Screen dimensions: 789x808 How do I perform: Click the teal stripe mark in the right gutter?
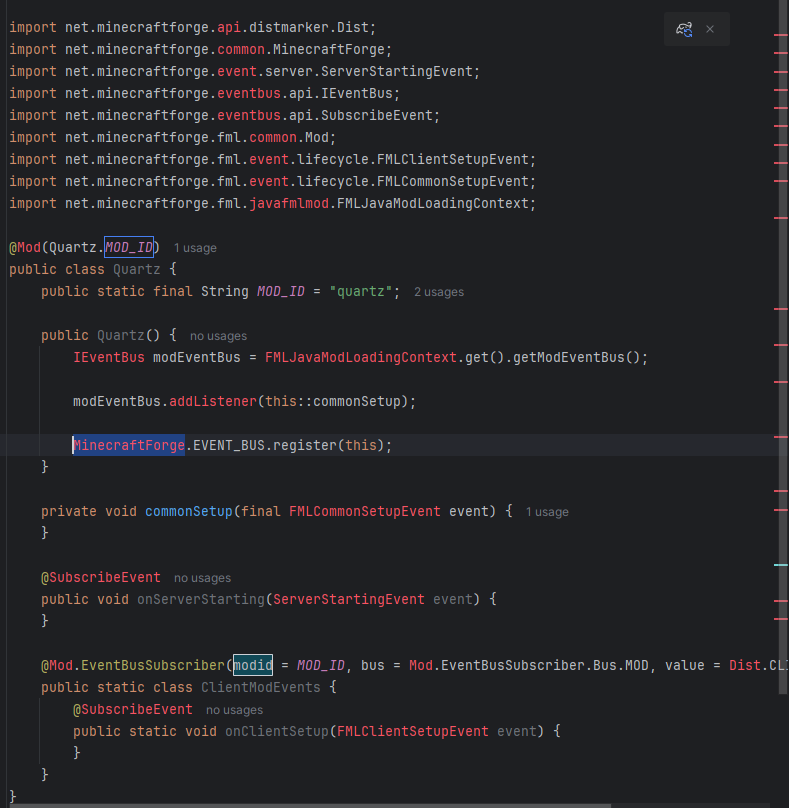click(781, 565)
